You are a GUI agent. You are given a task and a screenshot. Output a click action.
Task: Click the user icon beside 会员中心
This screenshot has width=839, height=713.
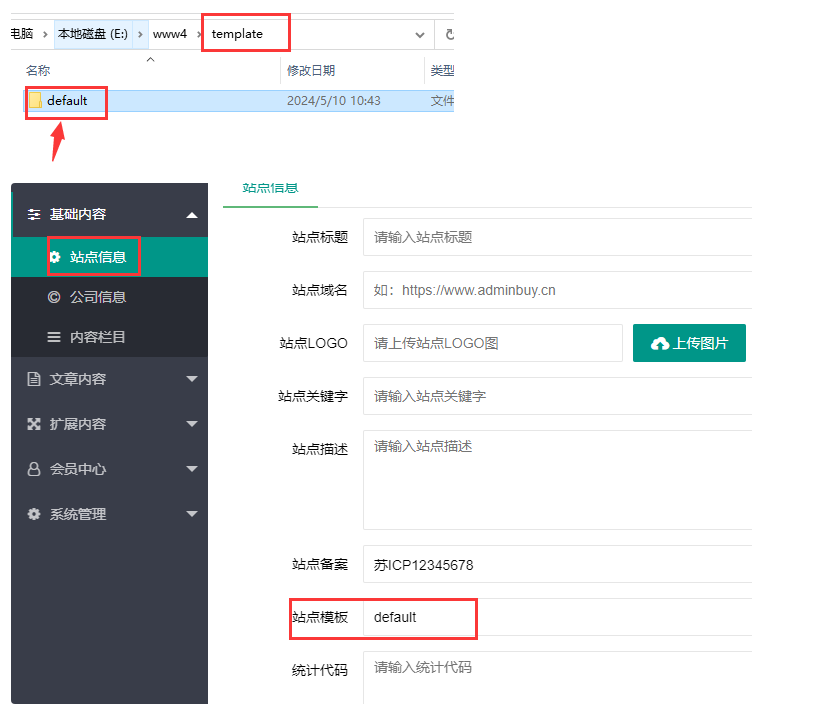(x=34, y=469)
